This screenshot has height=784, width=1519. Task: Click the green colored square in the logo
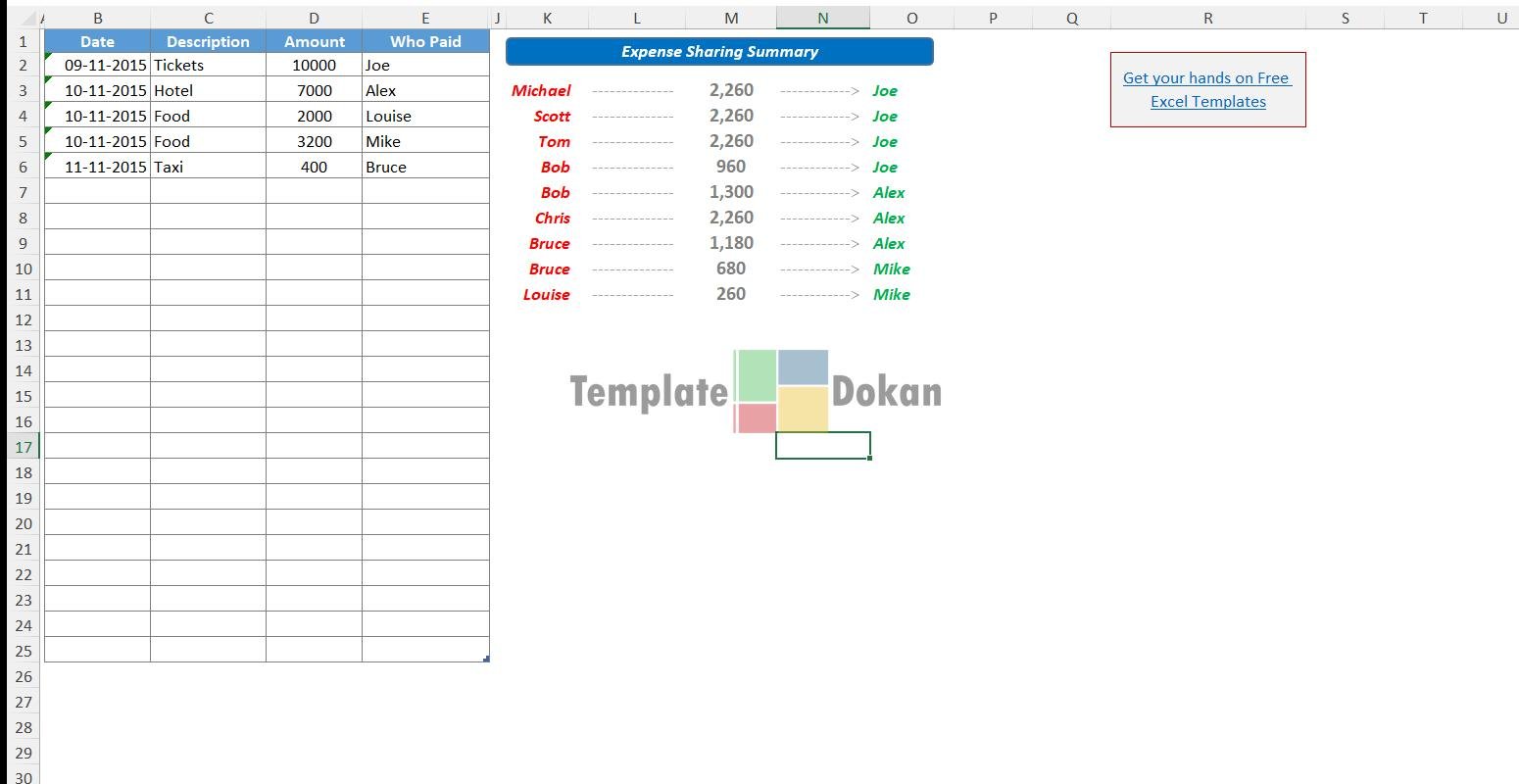(x=756, y=376)
